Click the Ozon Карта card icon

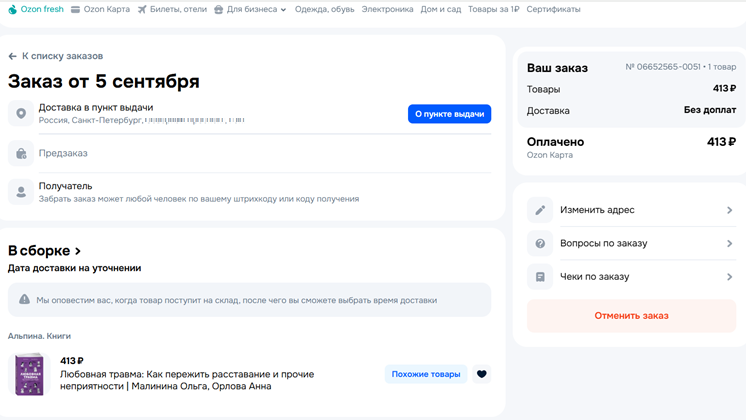click(x=75, y=10)
